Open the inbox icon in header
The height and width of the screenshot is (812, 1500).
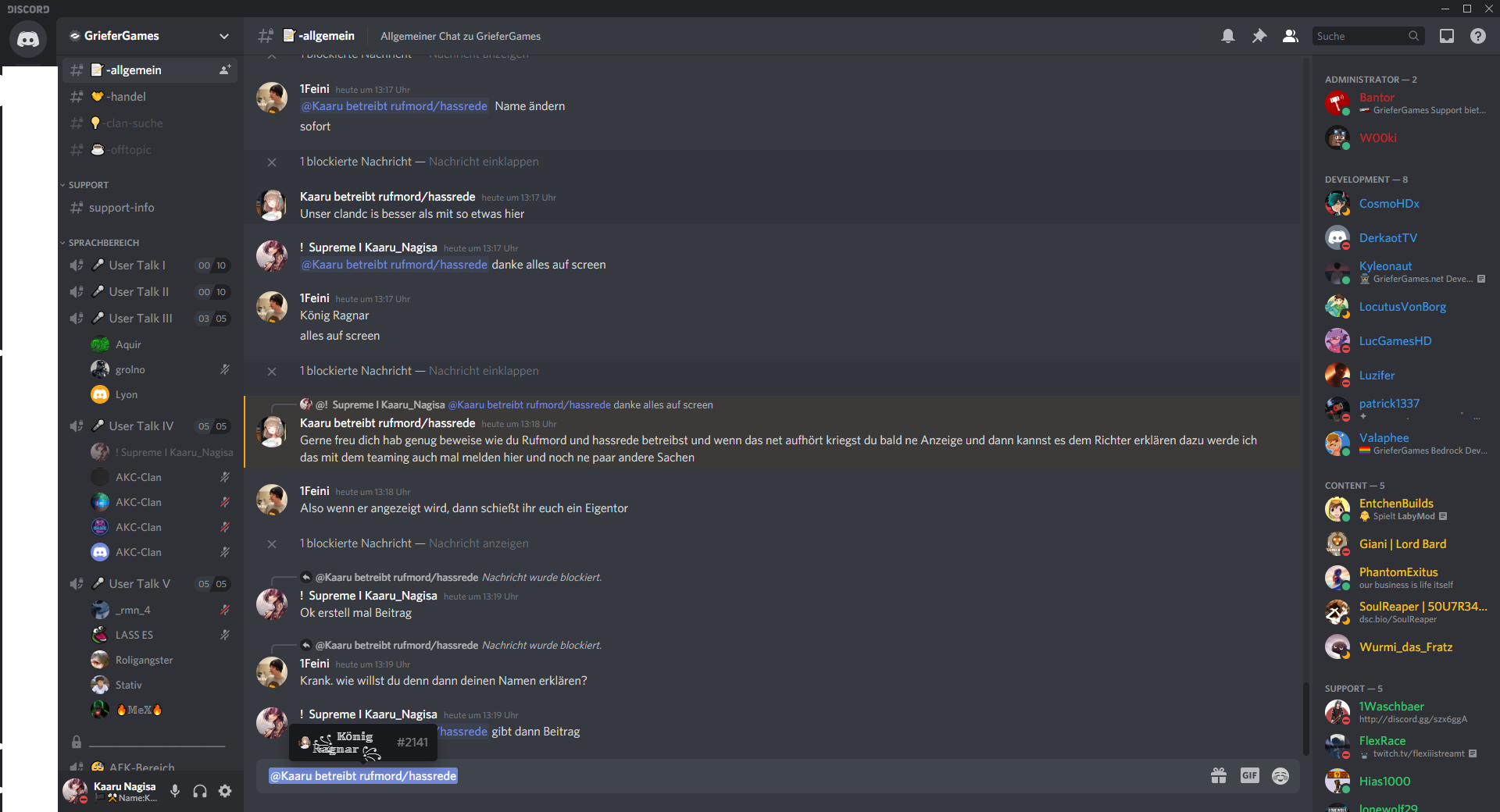point(1447,36)
